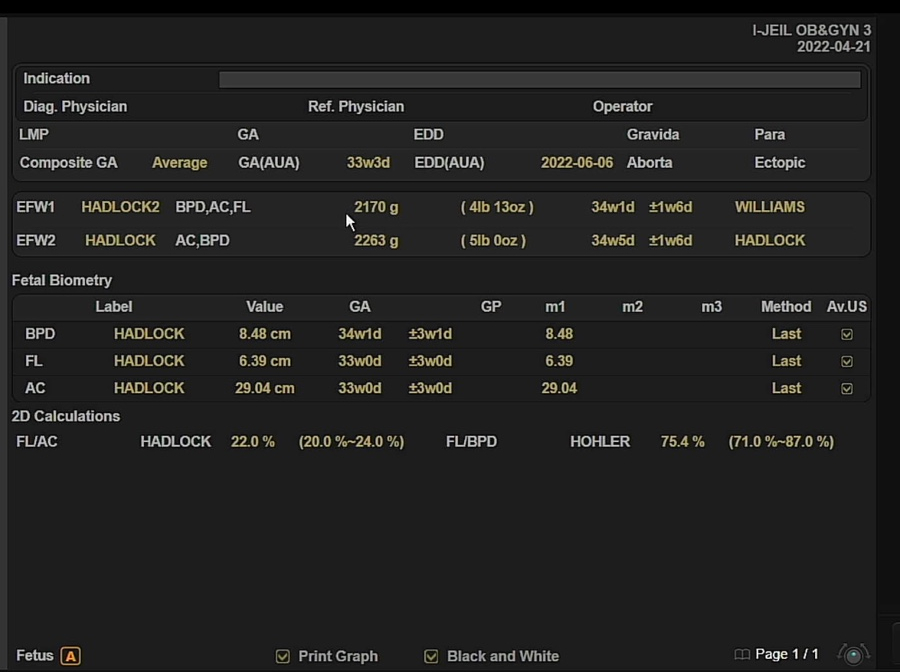Click the EFW2 parameters AC,BPD
The image size is (900, 672).
202,240
